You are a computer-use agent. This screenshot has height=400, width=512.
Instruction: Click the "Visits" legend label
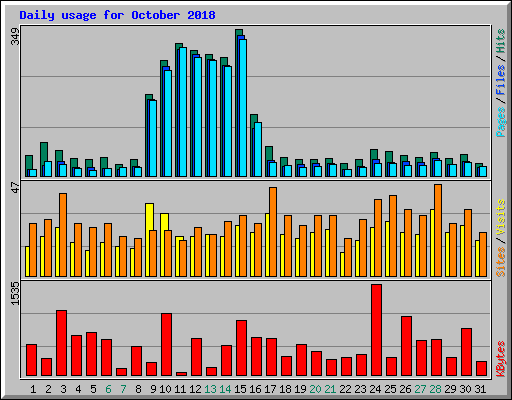click(501, 218)
